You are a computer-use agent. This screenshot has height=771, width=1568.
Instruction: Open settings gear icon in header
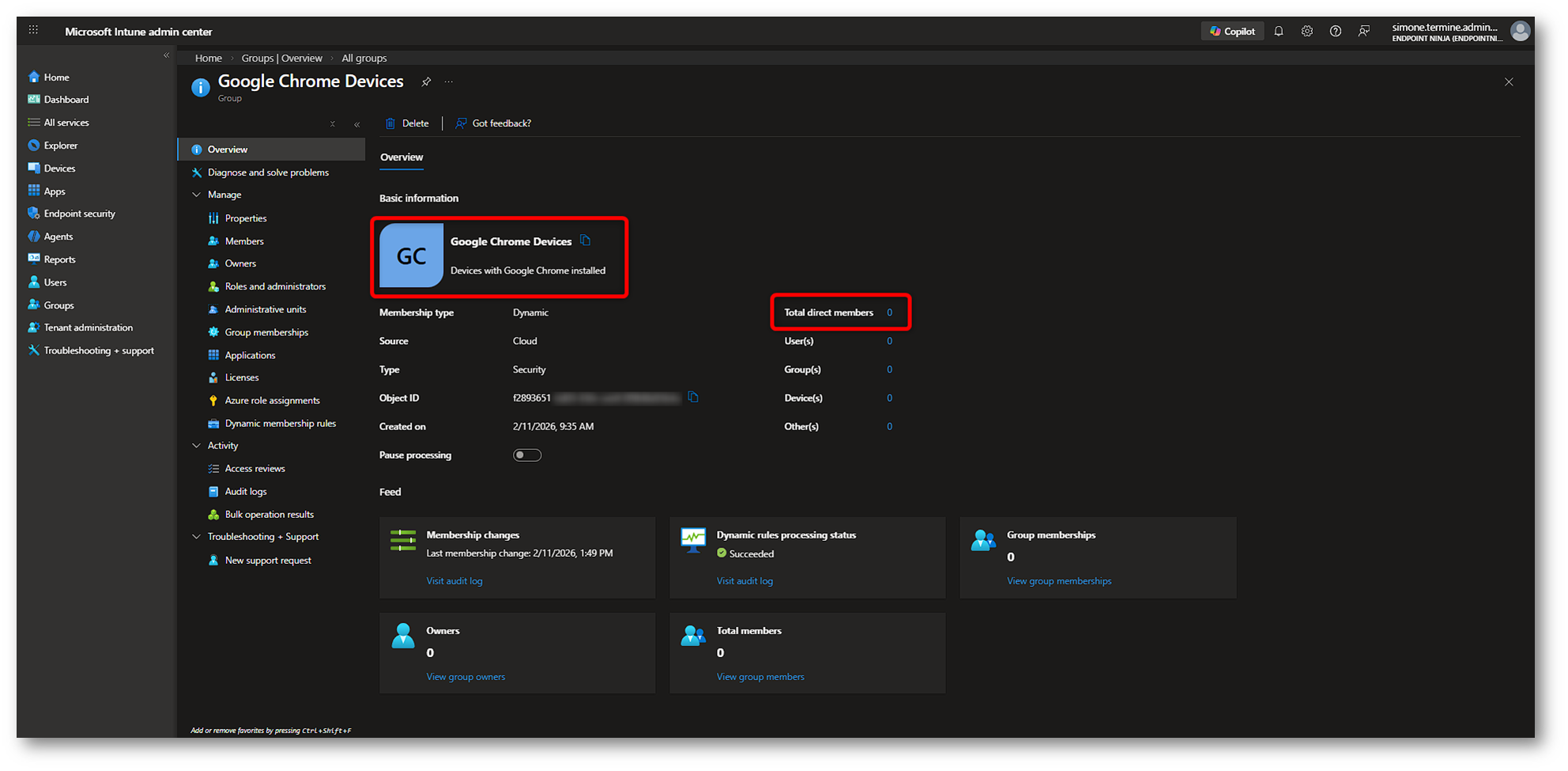tap(1306, 32)
